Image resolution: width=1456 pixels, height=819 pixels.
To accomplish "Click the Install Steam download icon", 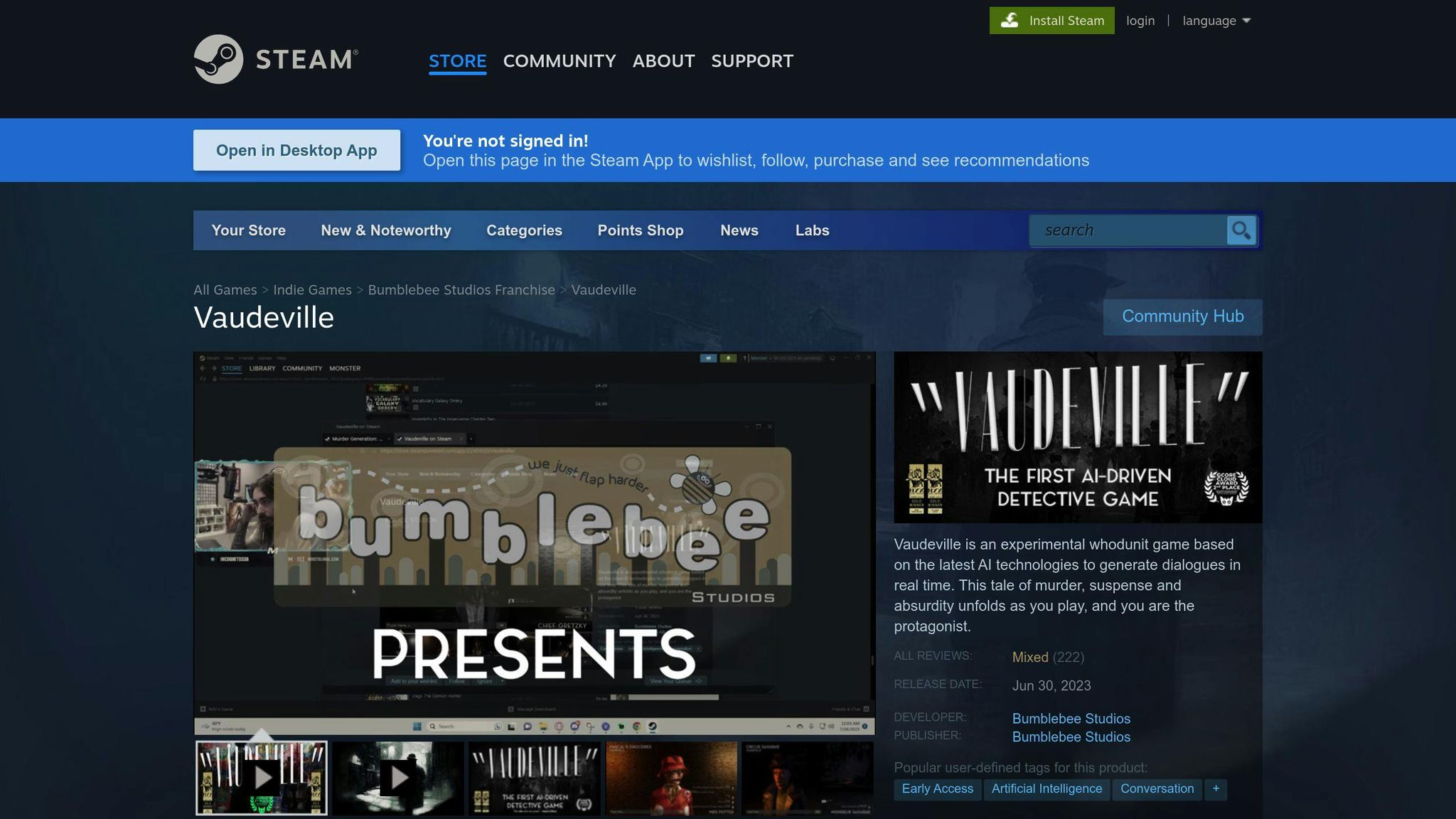I will [1010, 21].
